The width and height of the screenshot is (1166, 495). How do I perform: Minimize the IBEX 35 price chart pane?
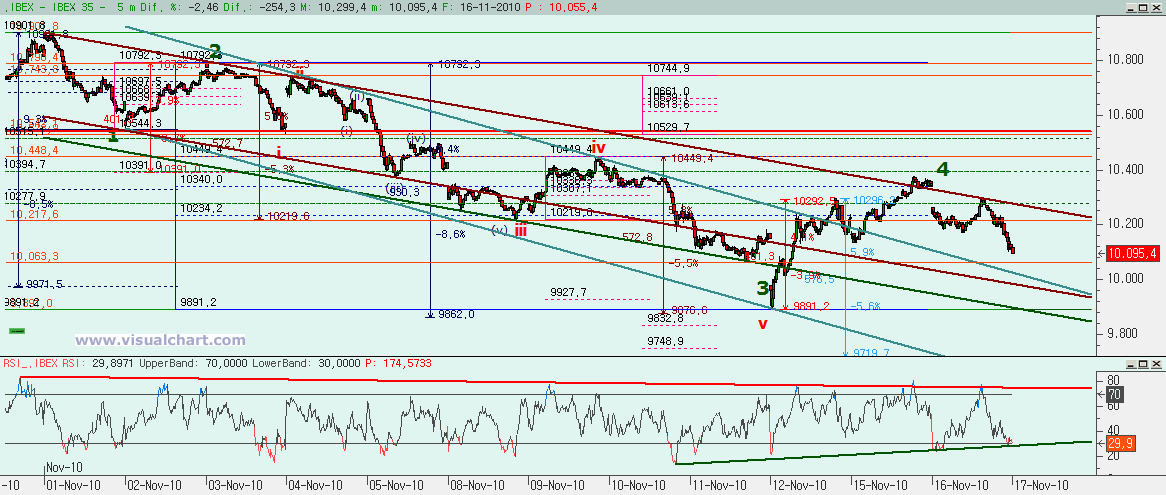point(1129,7)
